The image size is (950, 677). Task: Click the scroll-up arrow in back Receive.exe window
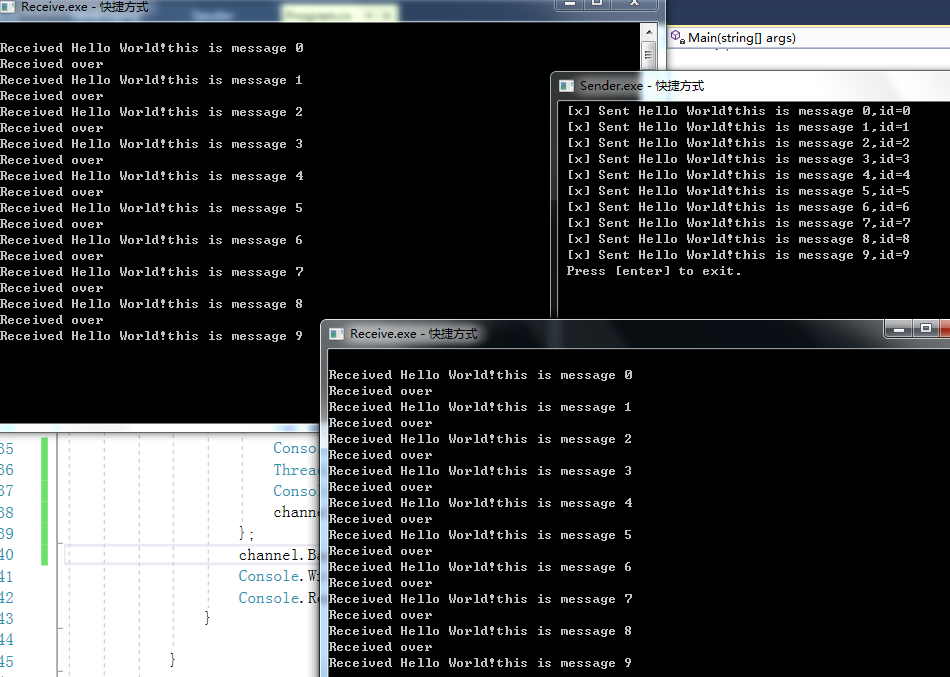click(648, 33)
